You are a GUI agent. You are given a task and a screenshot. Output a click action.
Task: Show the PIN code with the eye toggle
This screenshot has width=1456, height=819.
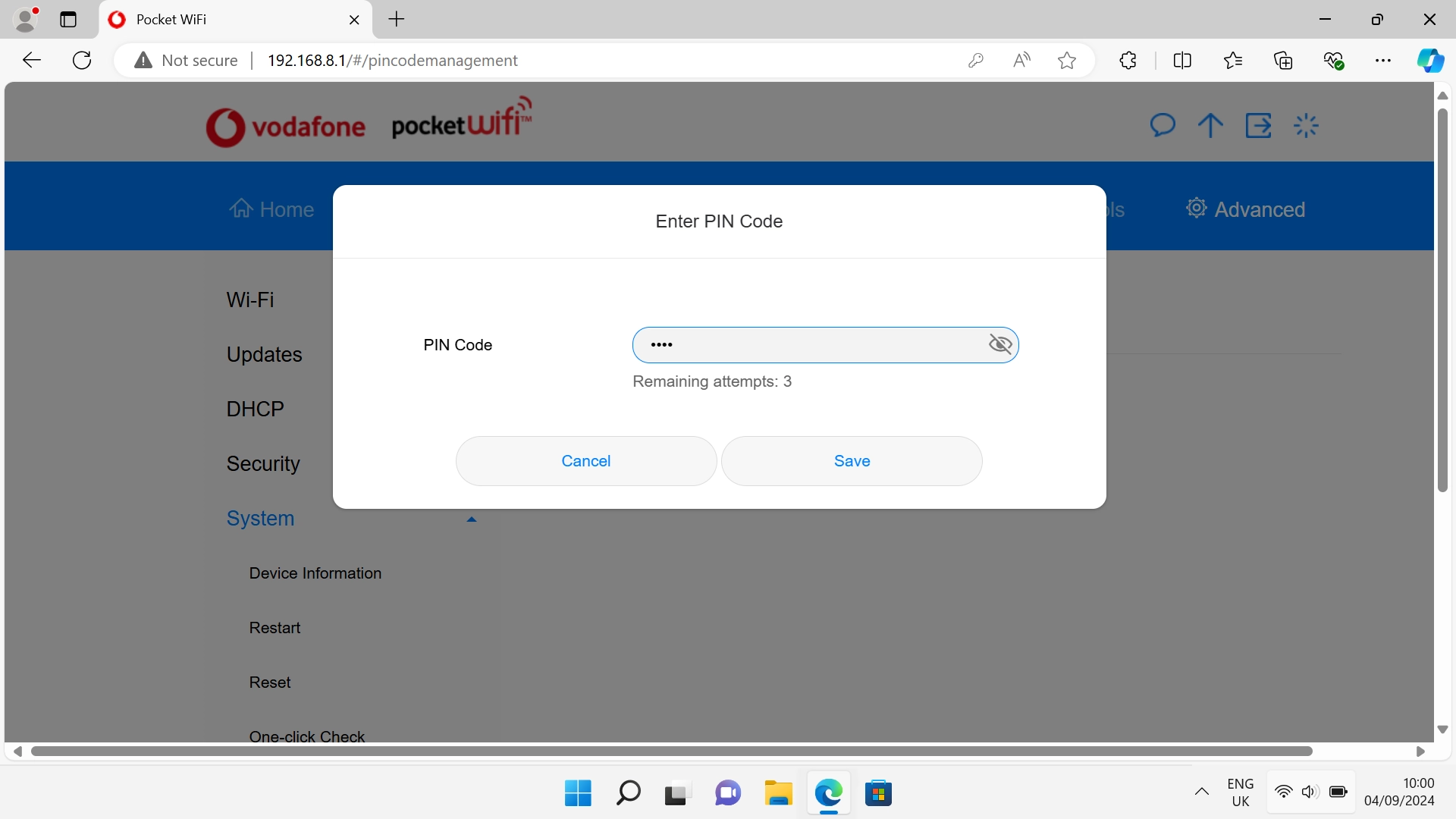(1000, 344)
